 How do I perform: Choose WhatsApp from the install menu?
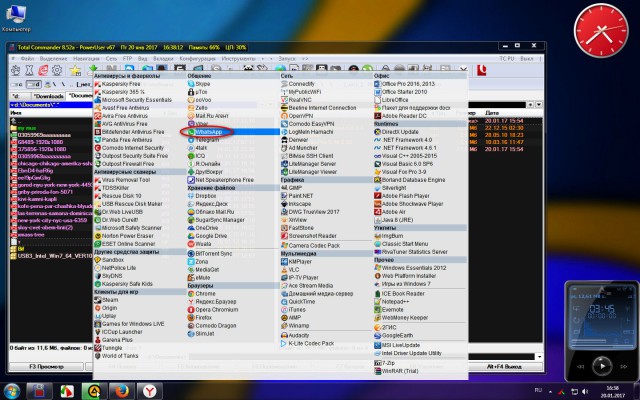(233, 132)
